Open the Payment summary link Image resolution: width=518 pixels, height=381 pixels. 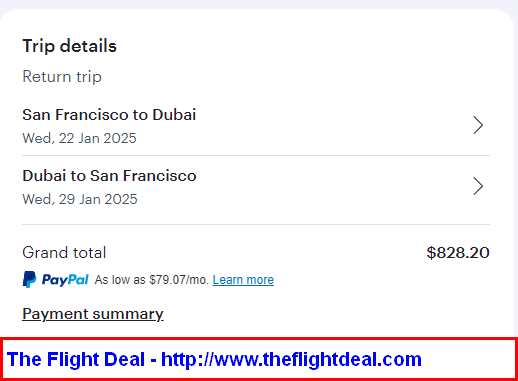tap(93, 314)
